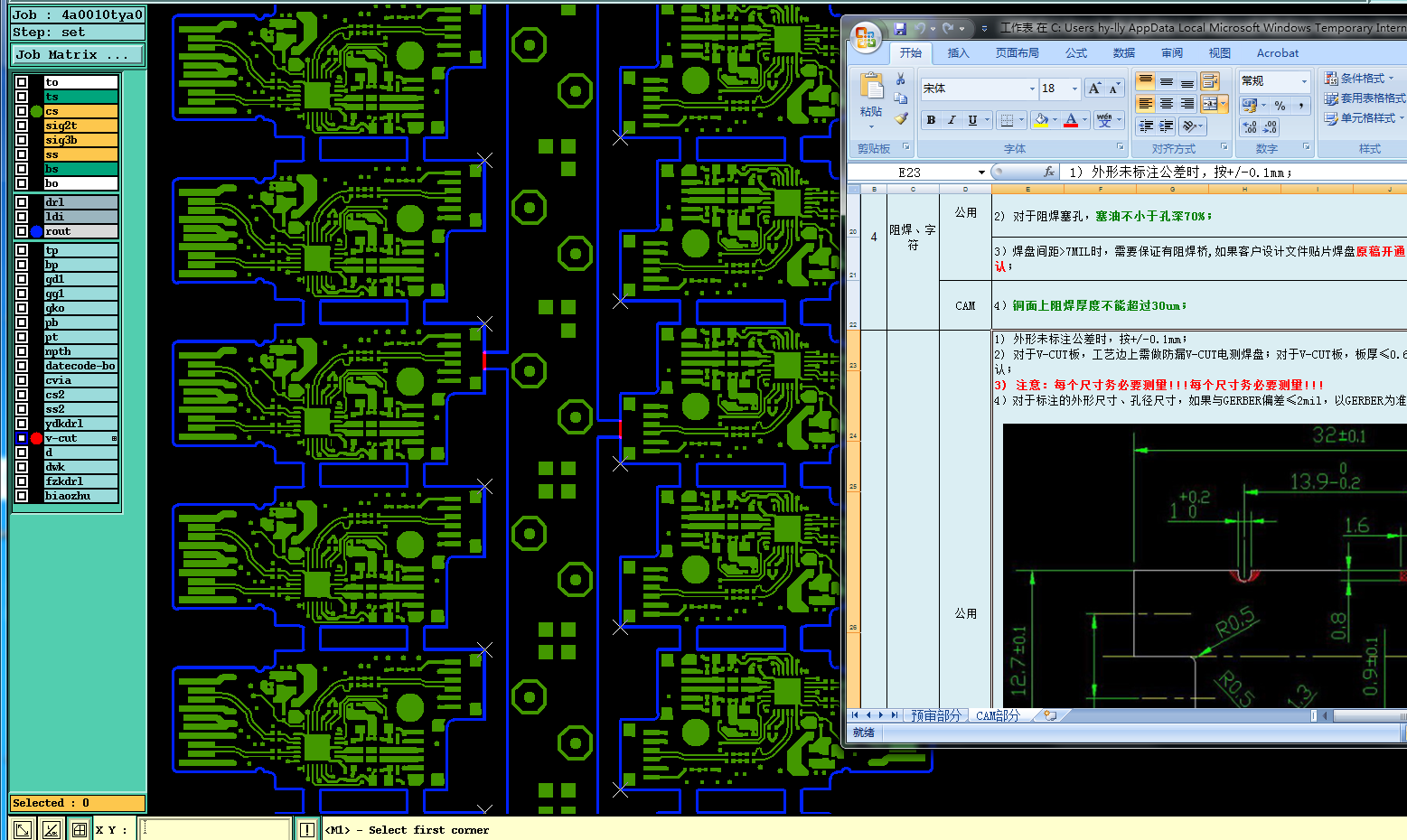Toggle the checkbox for layer sig2t
Viewport: 1407px width, 840px height.
(x=22, y=126)
